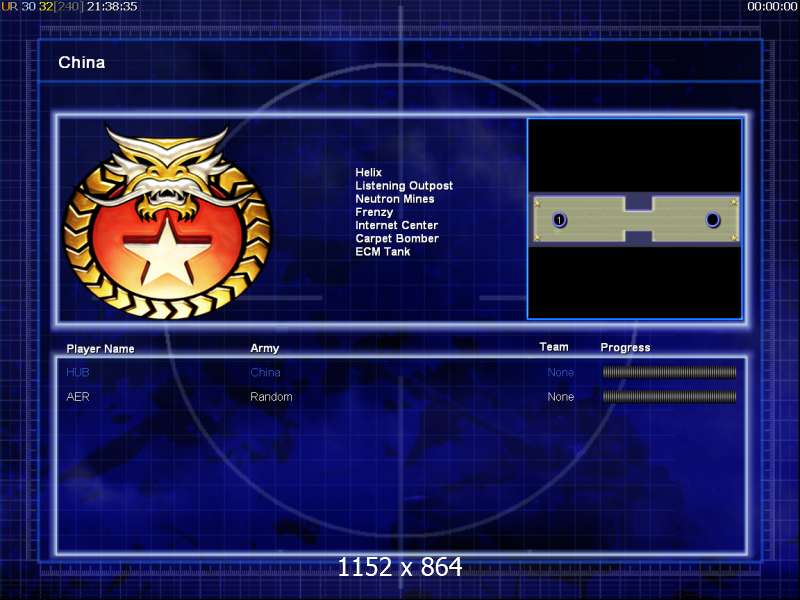Viewport: 800px width, 600px height.
Task: Select the unnumbered start position on the map
Action: 712,220
